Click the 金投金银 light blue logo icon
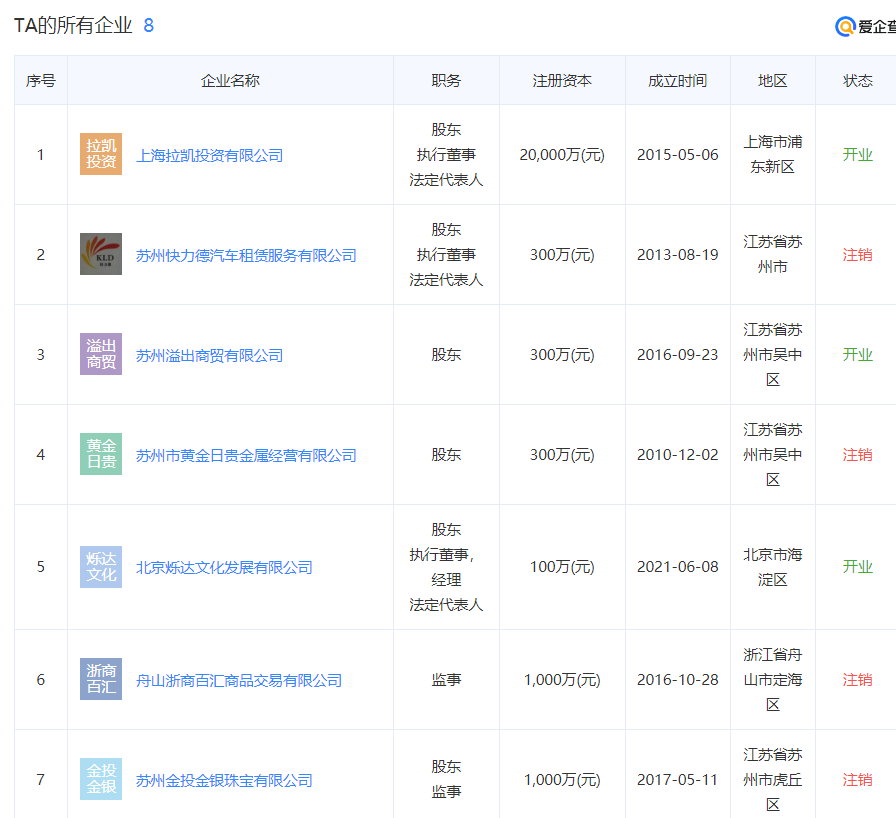The width and height of the screenshot is (896, 818). point(101,779)
